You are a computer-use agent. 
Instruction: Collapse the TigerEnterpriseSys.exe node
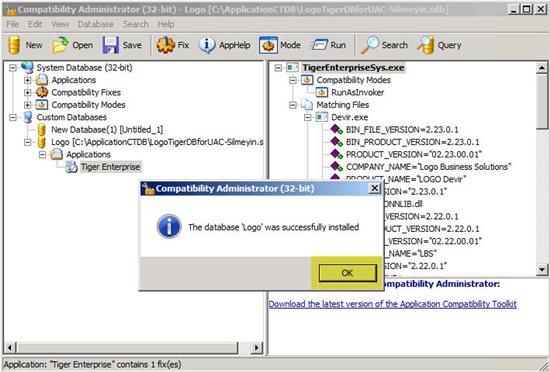278,67
